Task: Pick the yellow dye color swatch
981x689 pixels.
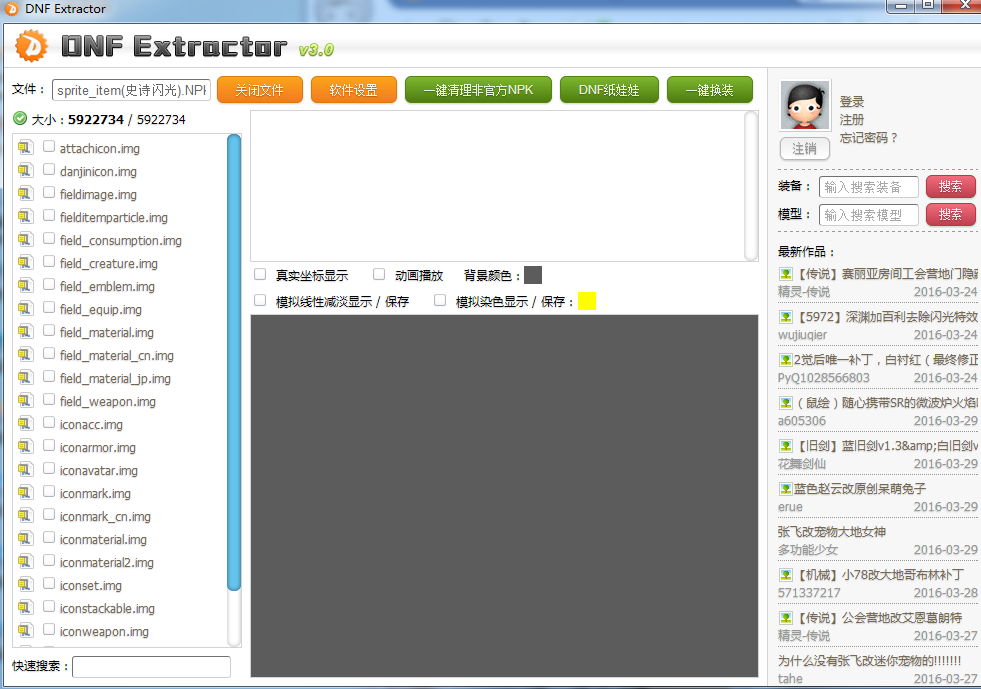Action: 587,301
